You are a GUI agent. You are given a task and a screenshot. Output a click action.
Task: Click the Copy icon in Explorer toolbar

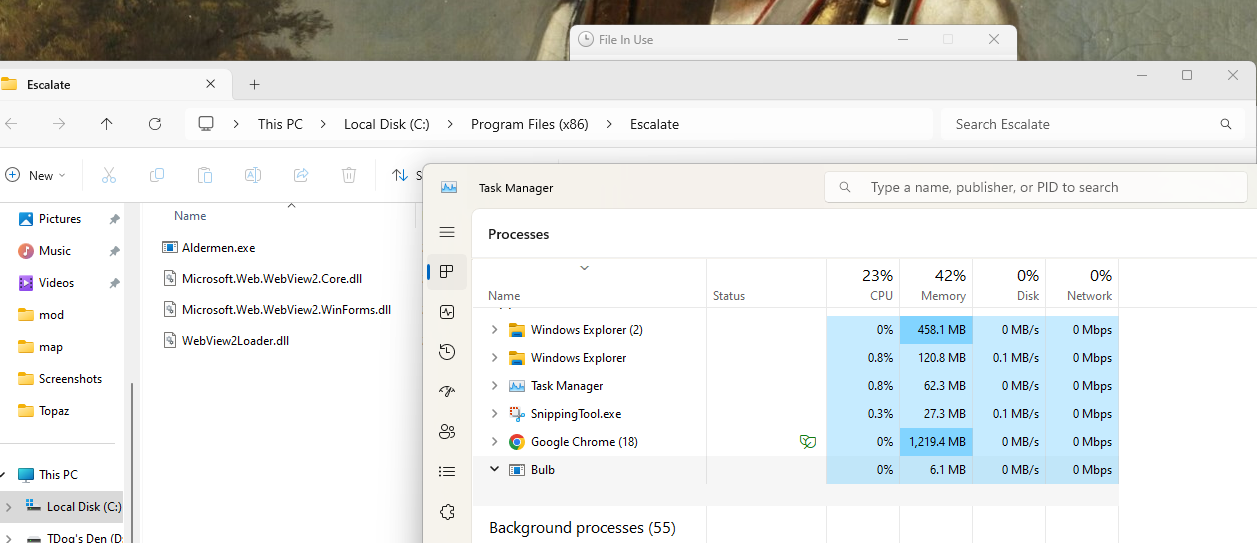tap(157, 175)
